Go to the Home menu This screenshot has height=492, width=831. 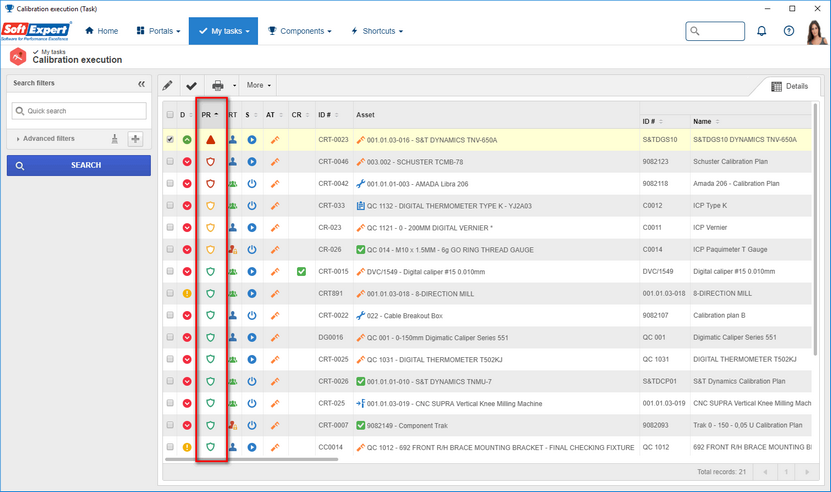(x=101, y=31)
